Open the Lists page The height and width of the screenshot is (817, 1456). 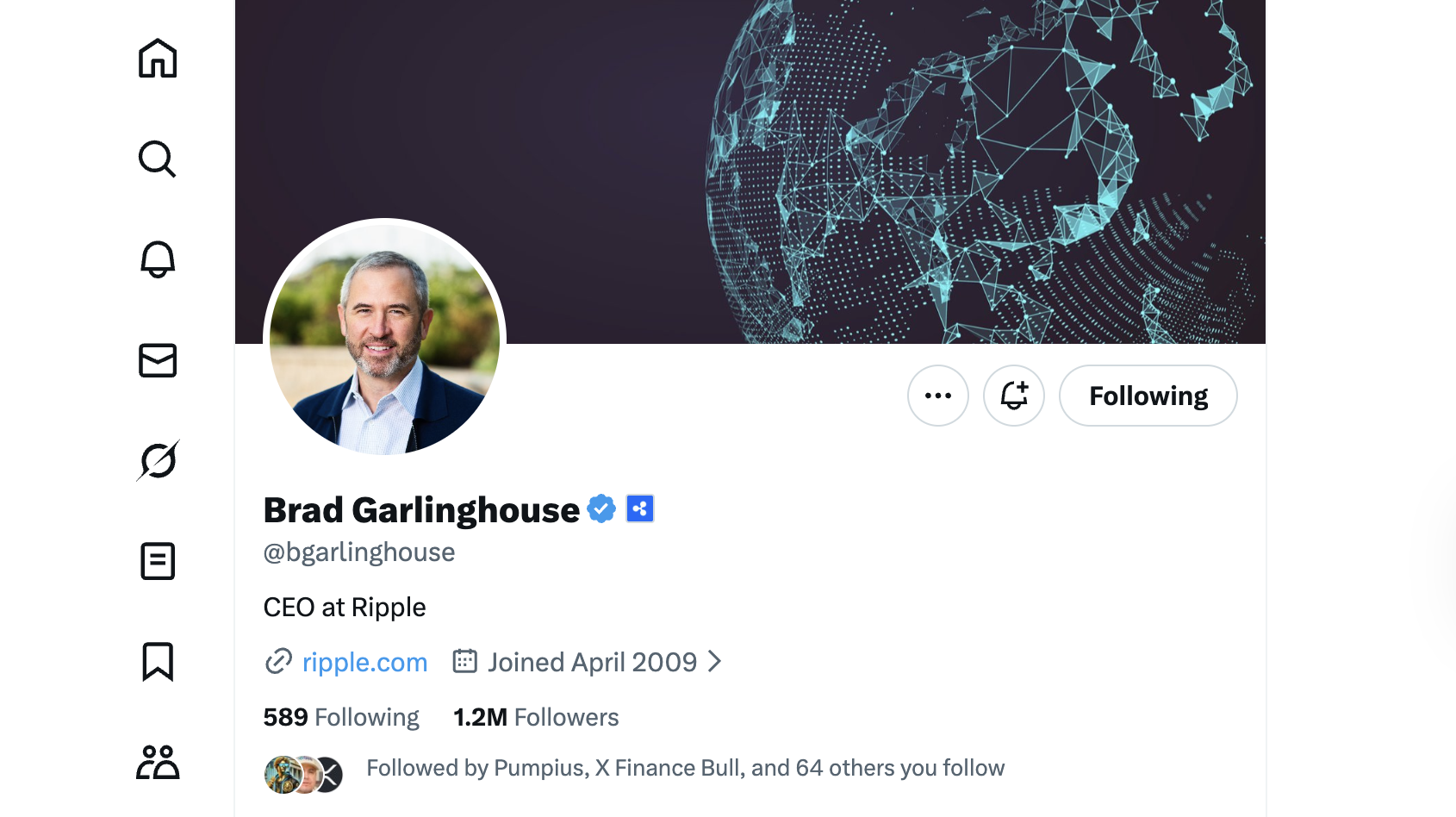[x=157, y=562]
